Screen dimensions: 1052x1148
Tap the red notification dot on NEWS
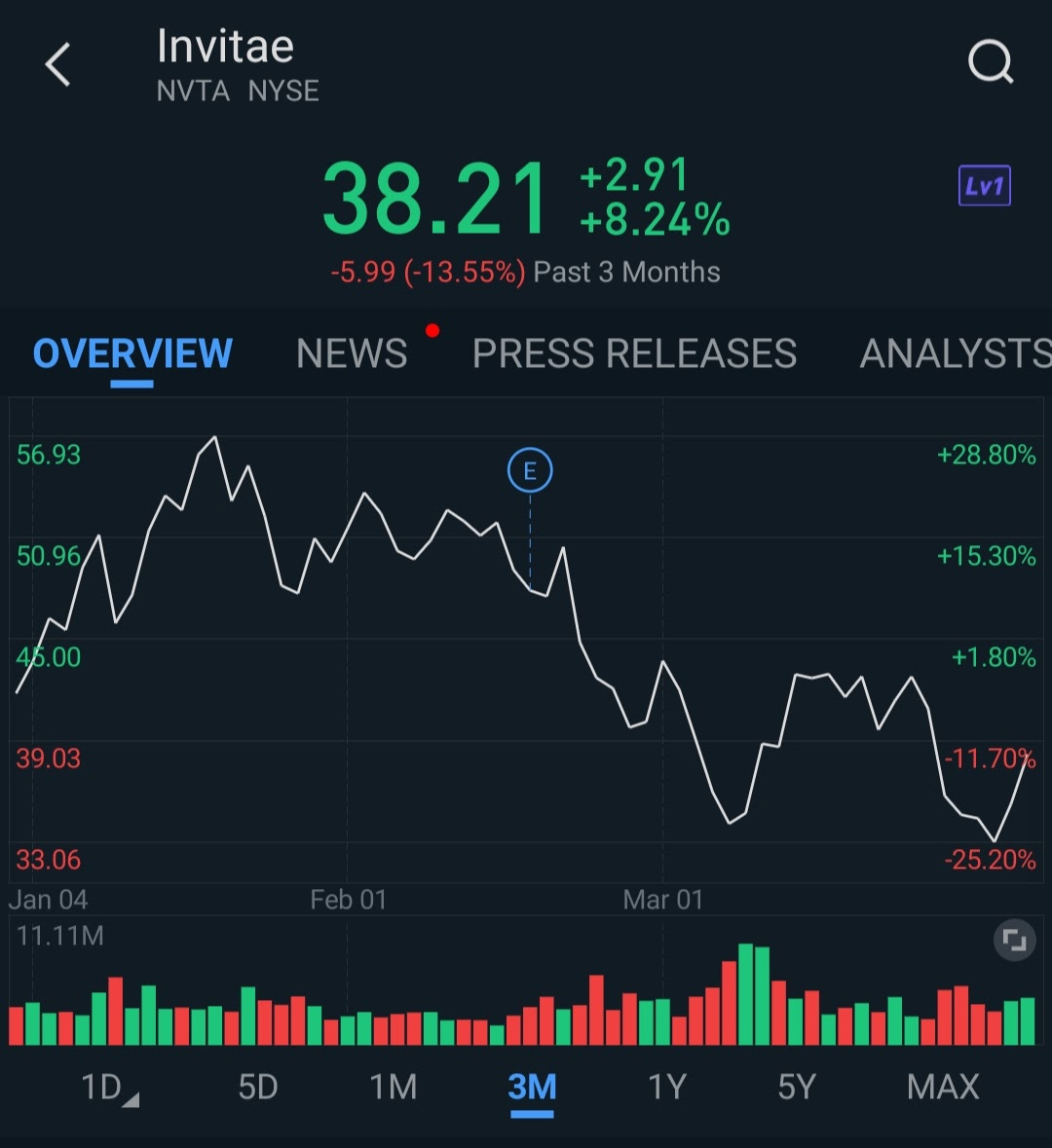pyautogui.click(x=432, y=331)
